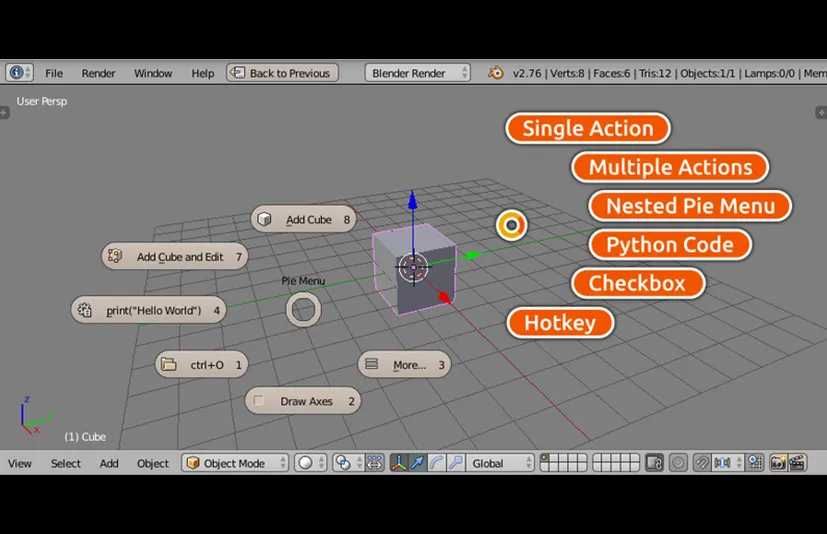Click the red X-axis manipulator handle
This screenshot has height=534, width=827.
(445, 298)
